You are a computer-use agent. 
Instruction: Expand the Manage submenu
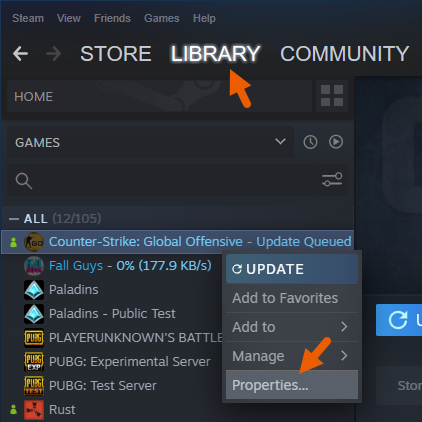click(x=292, y=356)
